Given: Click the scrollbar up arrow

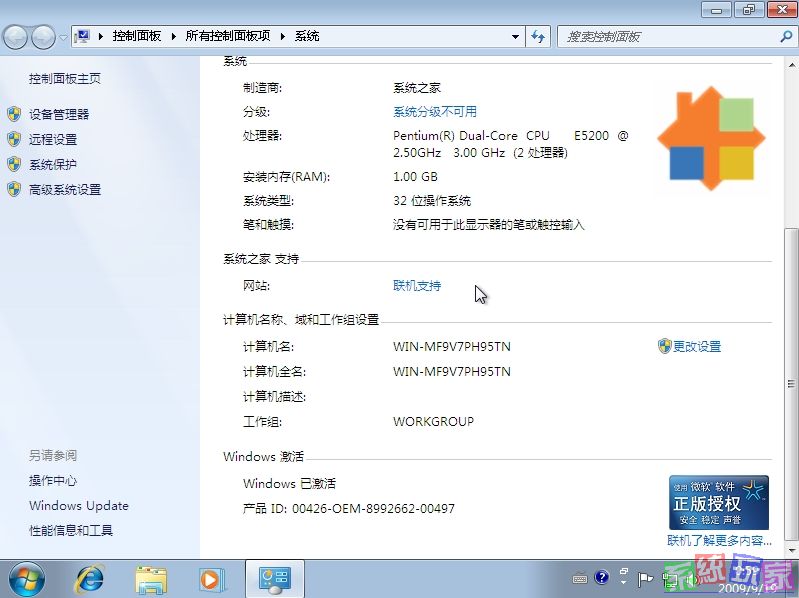Looking at the screenshot, I should [792, 65].
